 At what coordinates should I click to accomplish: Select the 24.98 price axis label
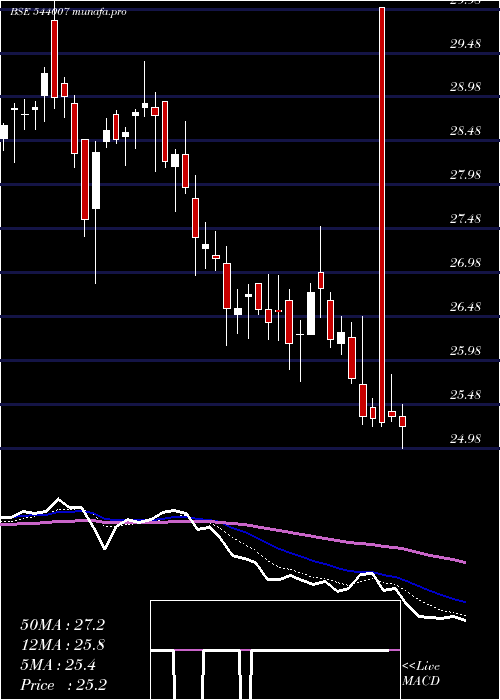click(465, 438)
